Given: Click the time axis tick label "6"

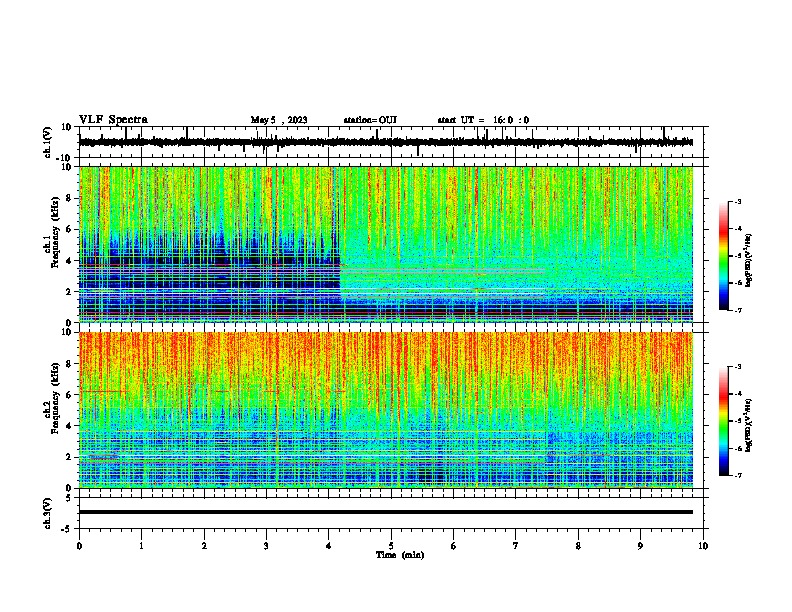Looking at the screenshot, I should (x=454, y=546).
